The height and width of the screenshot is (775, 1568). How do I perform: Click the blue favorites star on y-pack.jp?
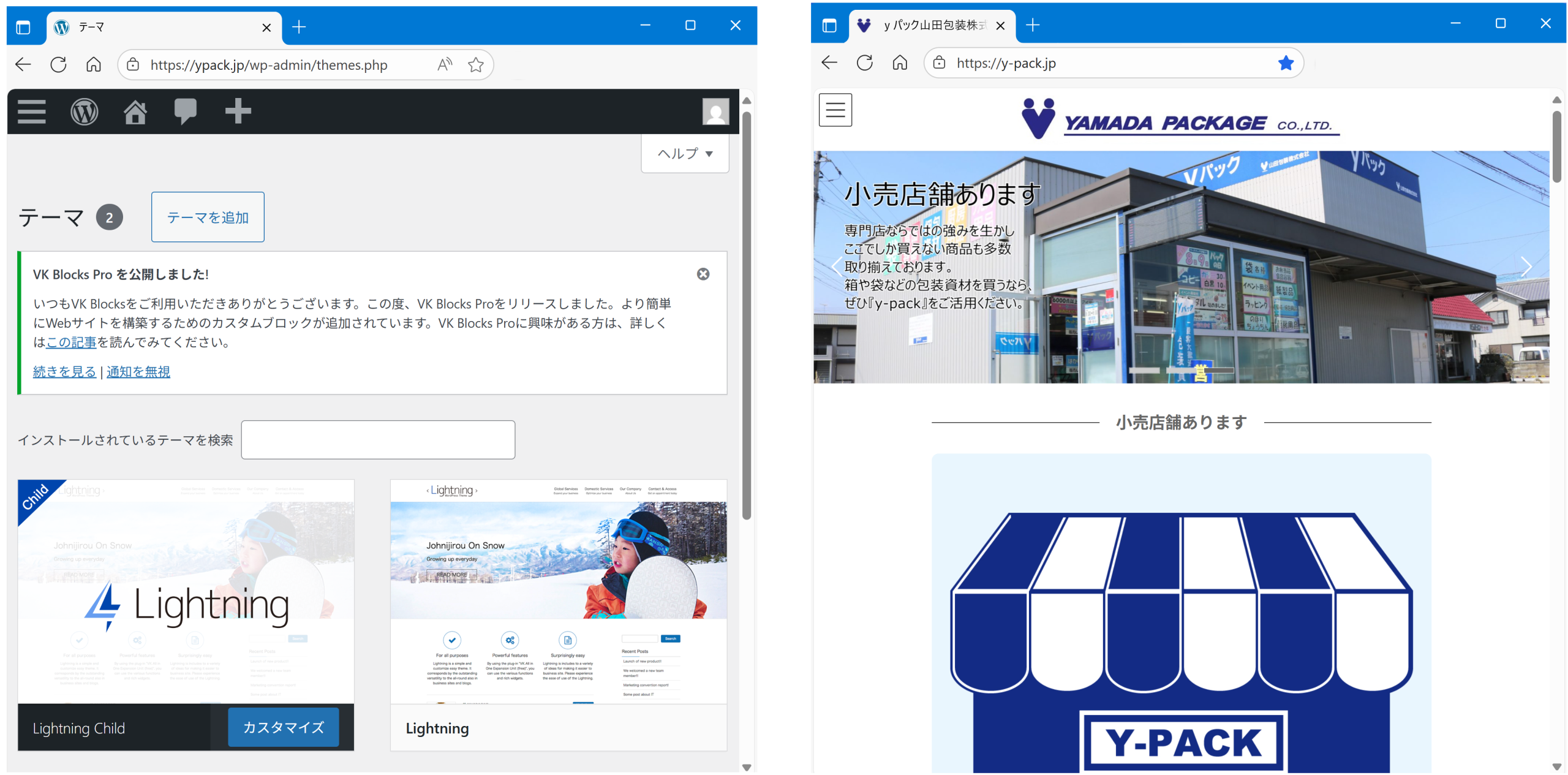pyautogui.click(x=1285, y=63)
